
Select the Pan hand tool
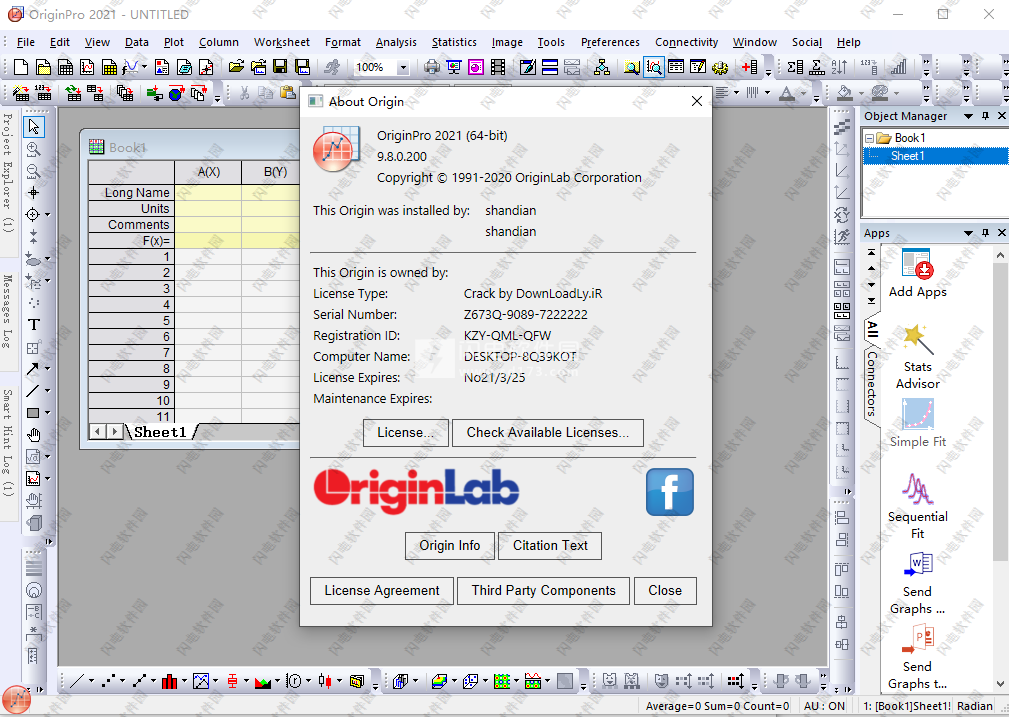coord(33,435)
